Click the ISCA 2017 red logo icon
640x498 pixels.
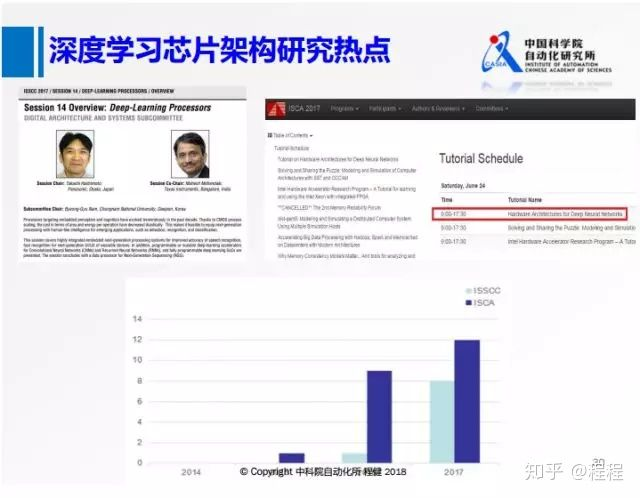(x=276, y=109)
